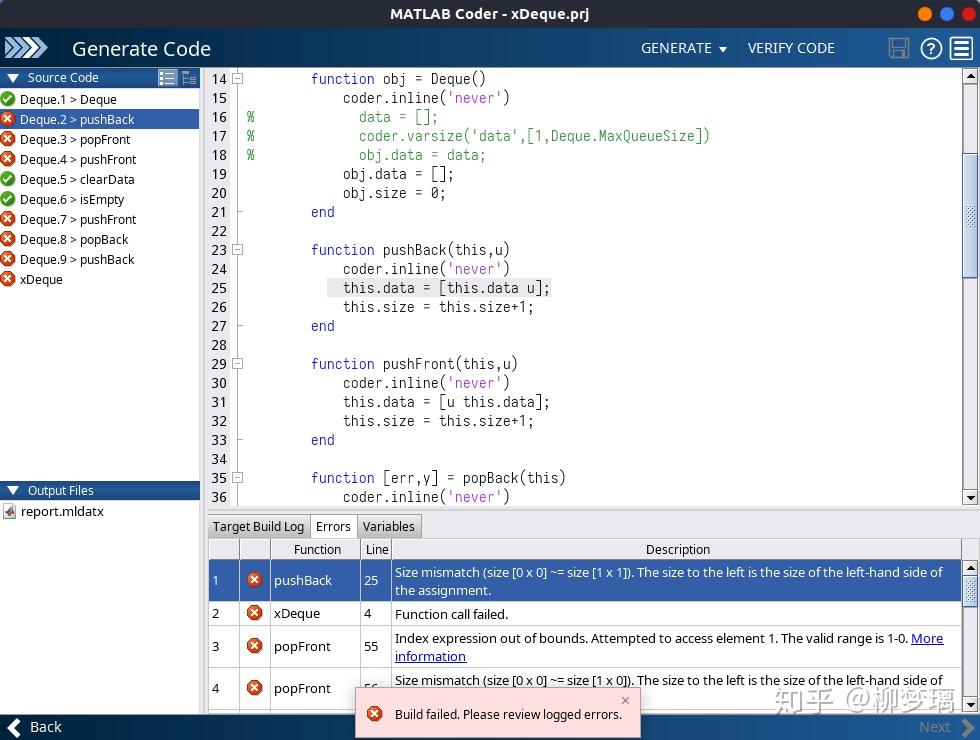Fold the Deque function at line 14
Screen dimensions: 980x740
238,79
